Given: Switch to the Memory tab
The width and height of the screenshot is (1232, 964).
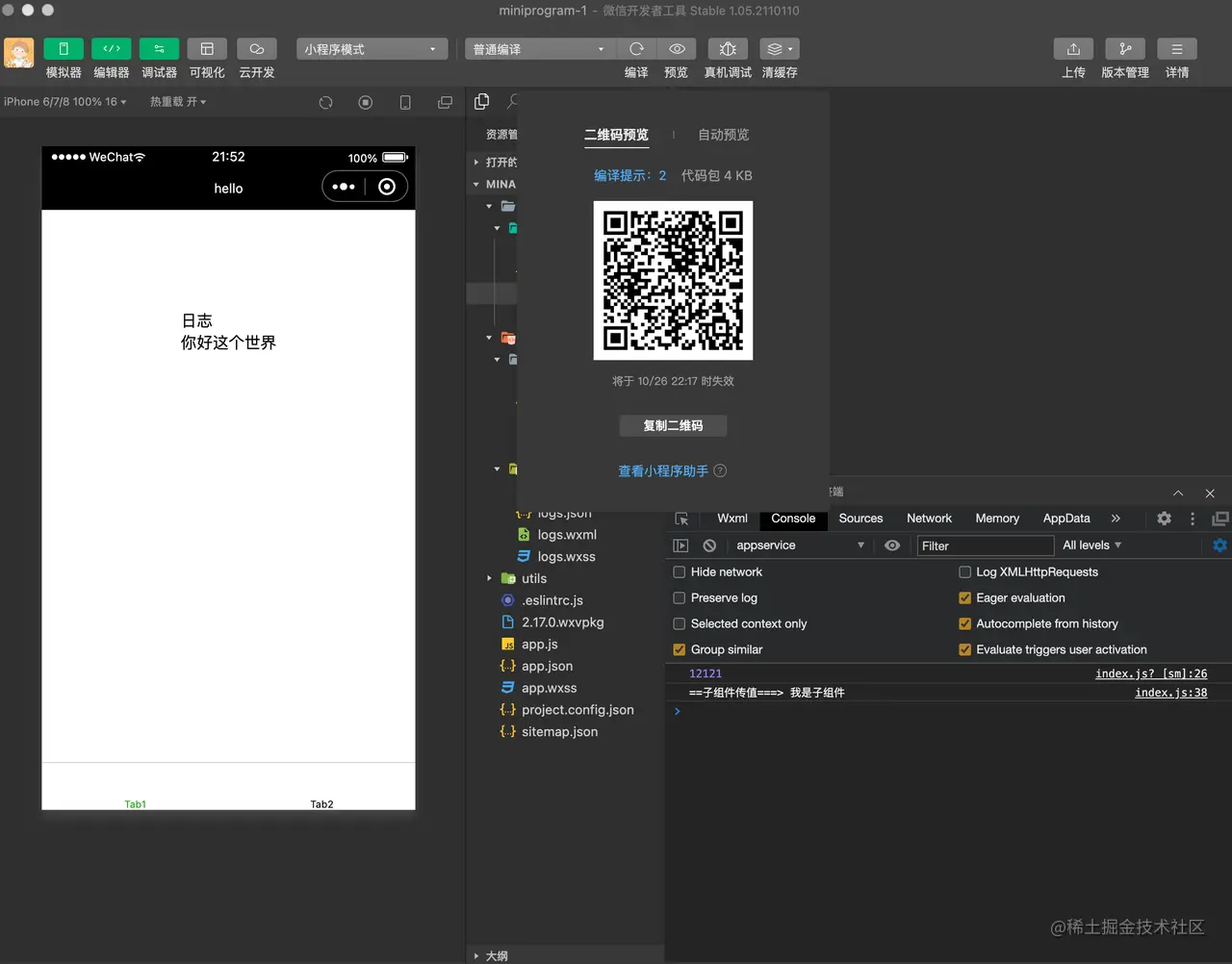Looking at the screenshot, I should coord(997,519).
